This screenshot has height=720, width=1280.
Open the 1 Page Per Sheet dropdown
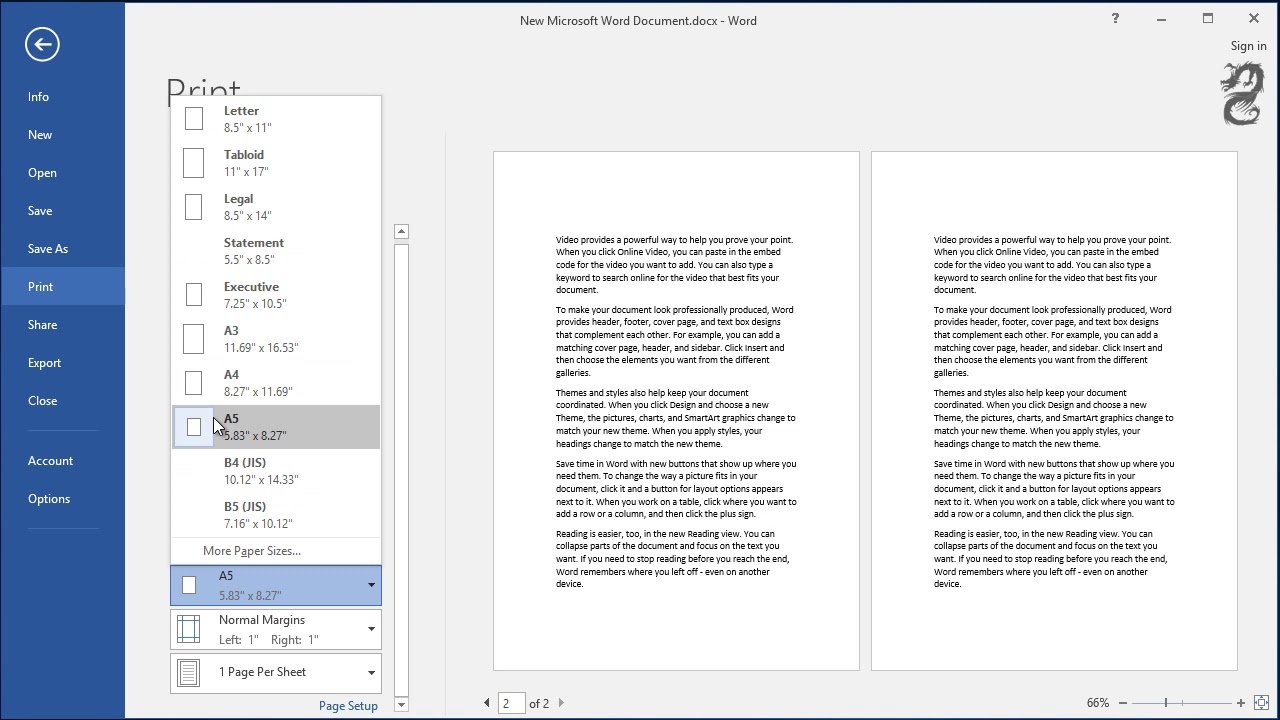(276, 672)
